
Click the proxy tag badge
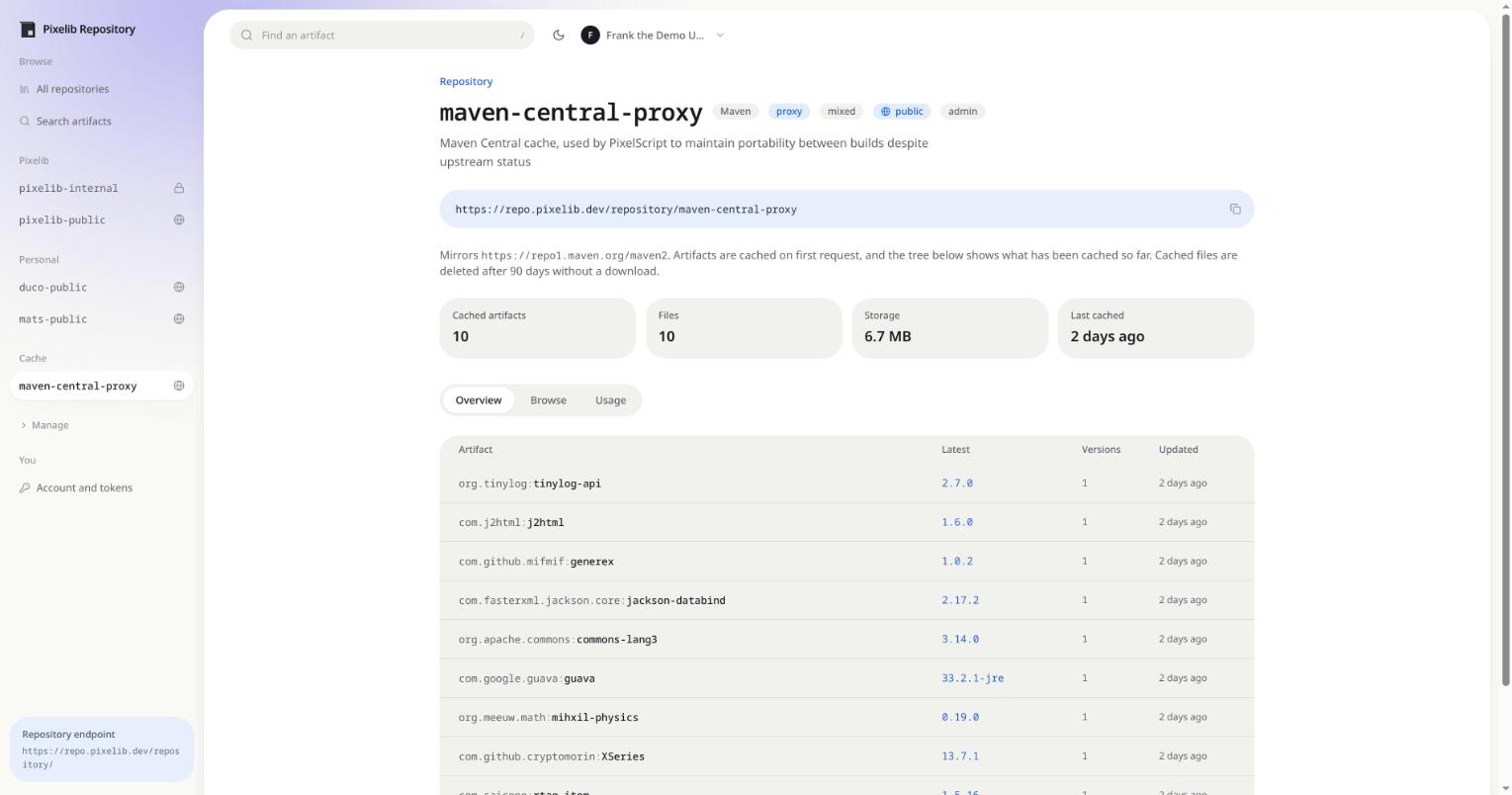click(789, 111)
